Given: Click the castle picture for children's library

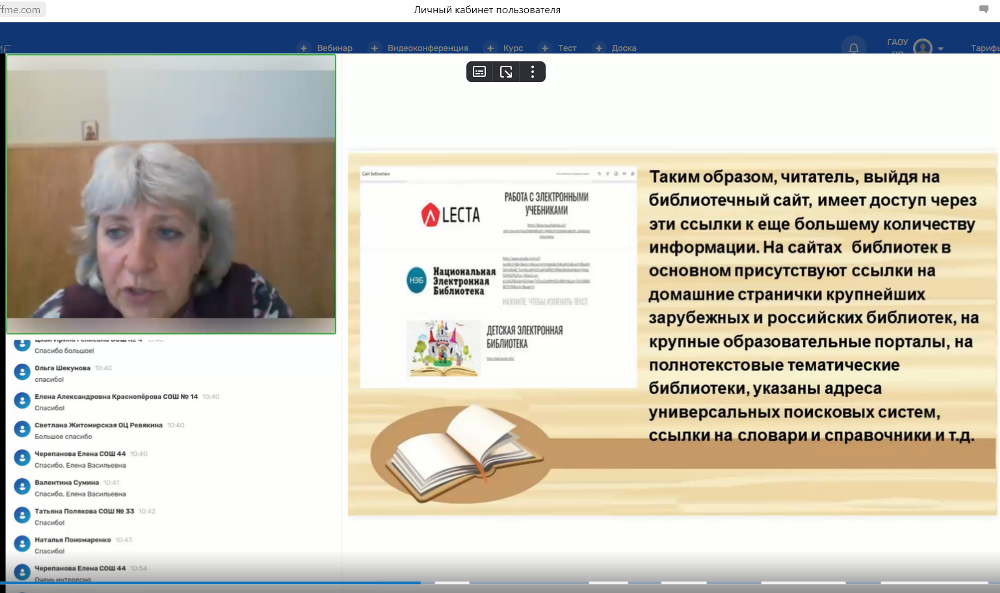Looking at the screenshot, I should (443, 348).
